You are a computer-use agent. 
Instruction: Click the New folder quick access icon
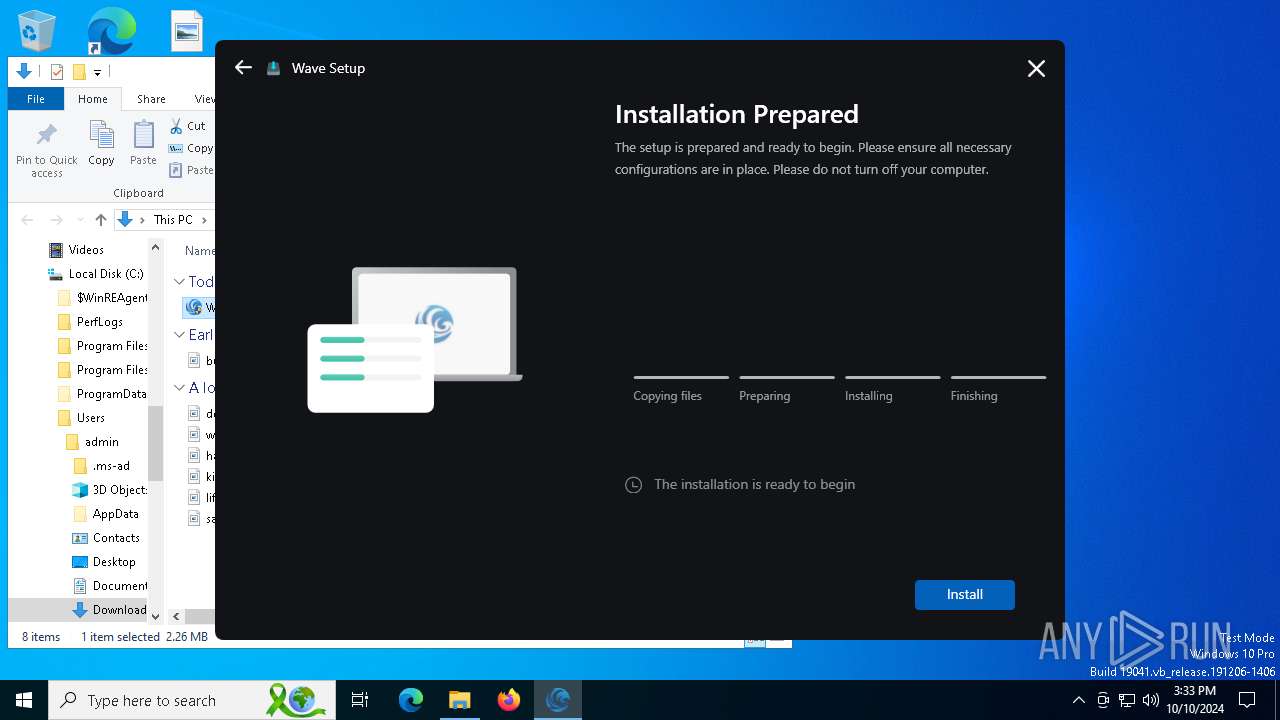pos(79,71)
